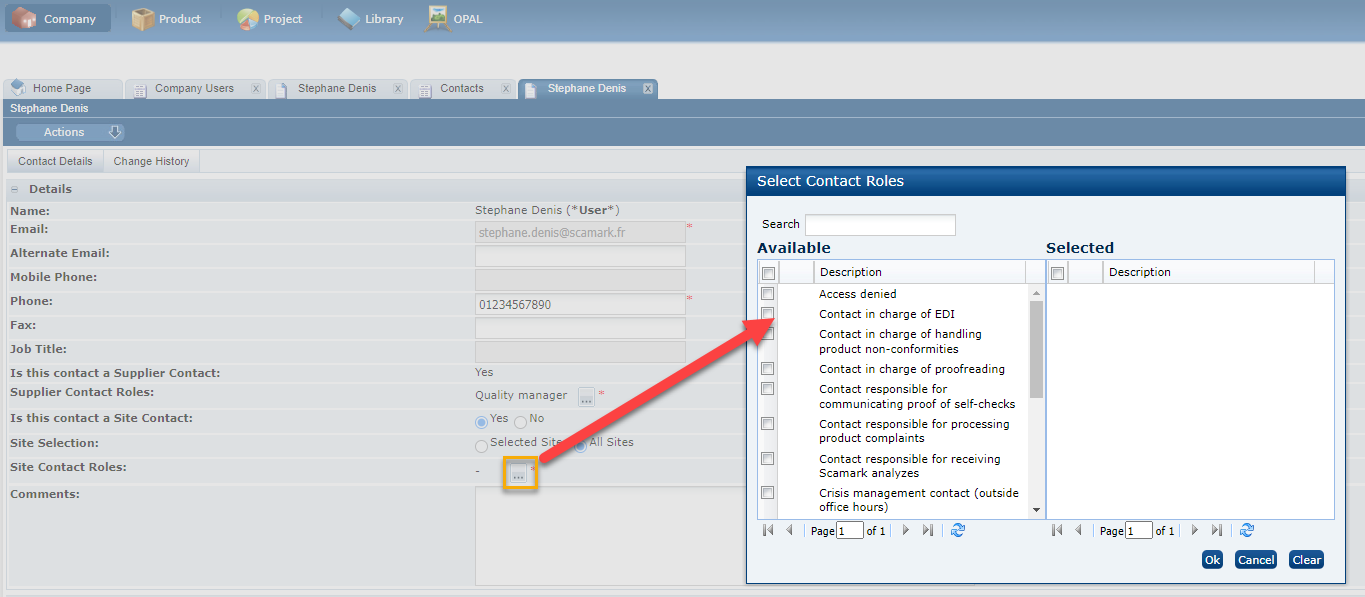Open the OPAL module

coord(456,18)
